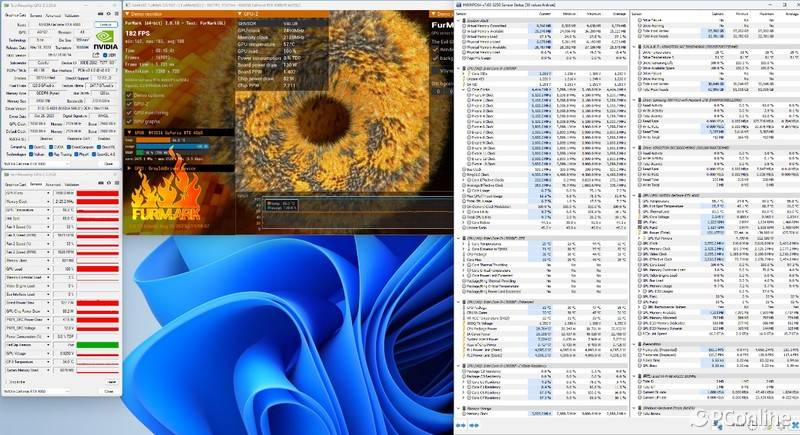Open Validation tab in top GPU-Z window
Viewport: 800px width, 435px height.
71,15
